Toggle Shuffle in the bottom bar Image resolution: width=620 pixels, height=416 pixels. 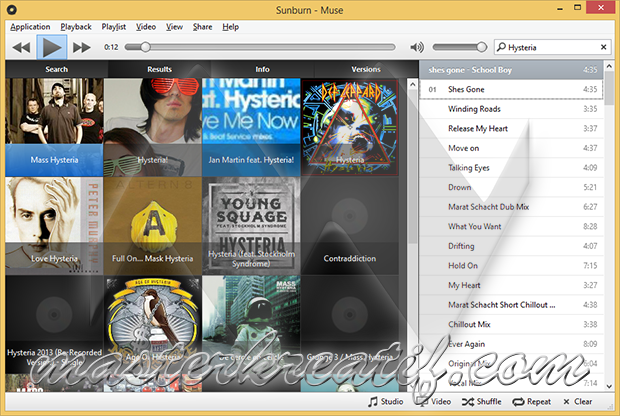[x=481, y=401]
